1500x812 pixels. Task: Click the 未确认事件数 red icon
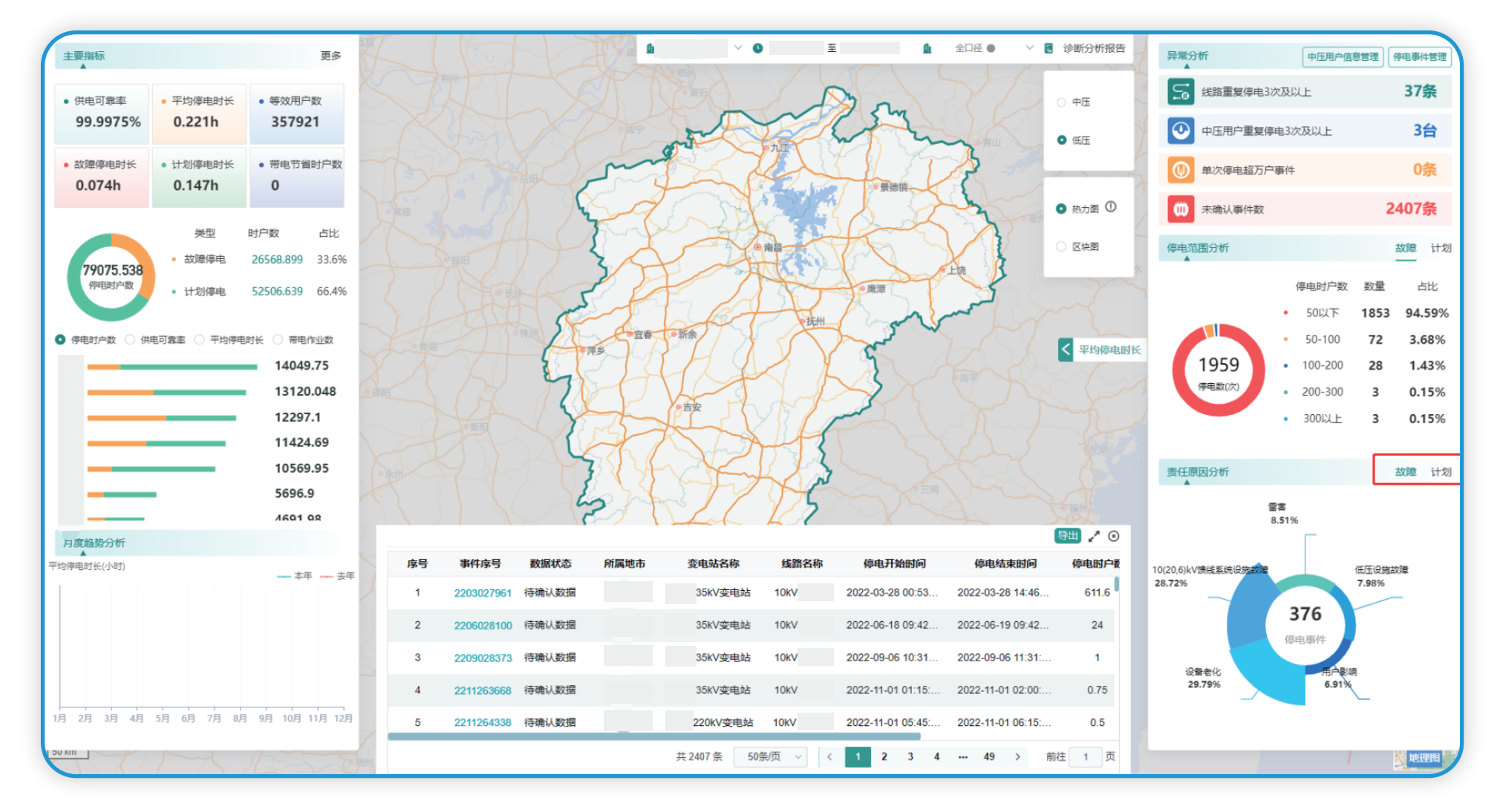1180,209
